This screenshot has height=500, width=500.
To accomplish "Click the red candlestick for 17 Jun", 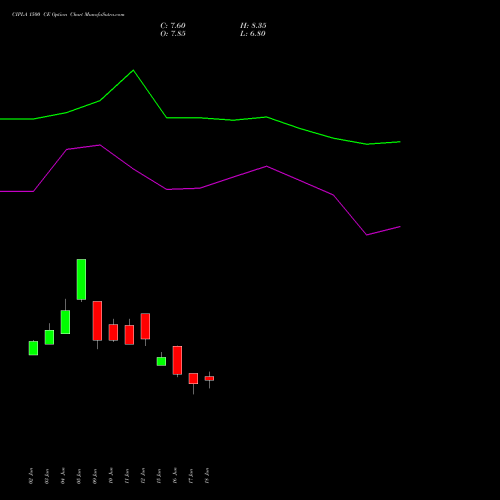I will click(193, 378).
